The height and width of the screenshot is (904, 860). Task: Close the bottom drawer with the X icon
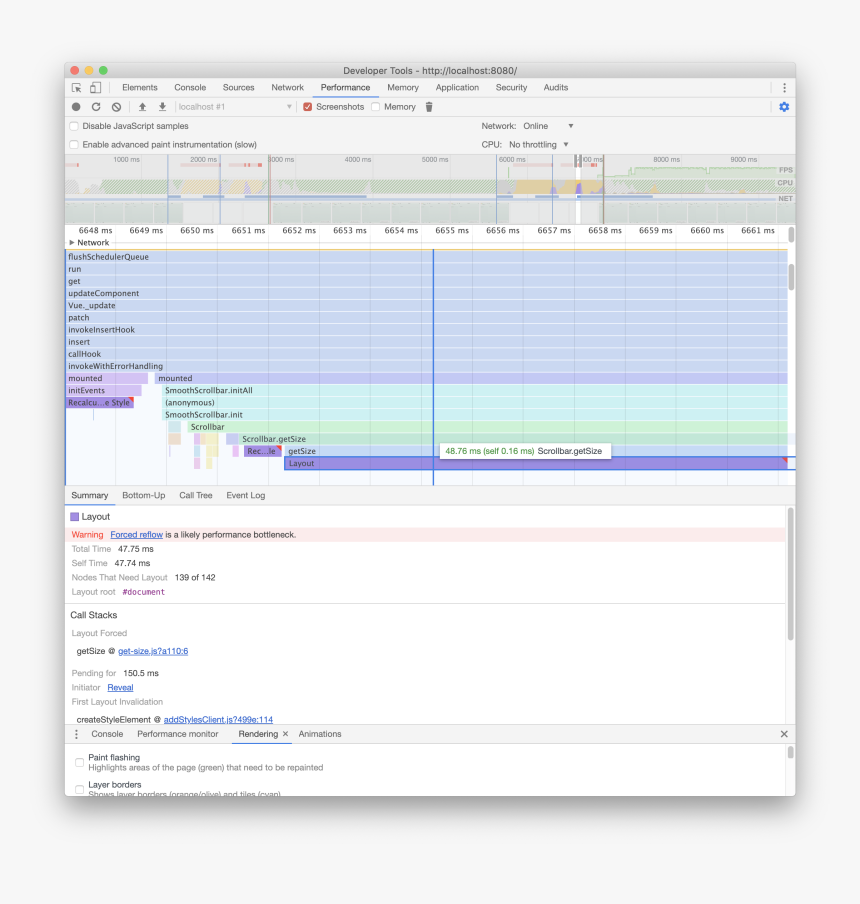pos(784,734)
